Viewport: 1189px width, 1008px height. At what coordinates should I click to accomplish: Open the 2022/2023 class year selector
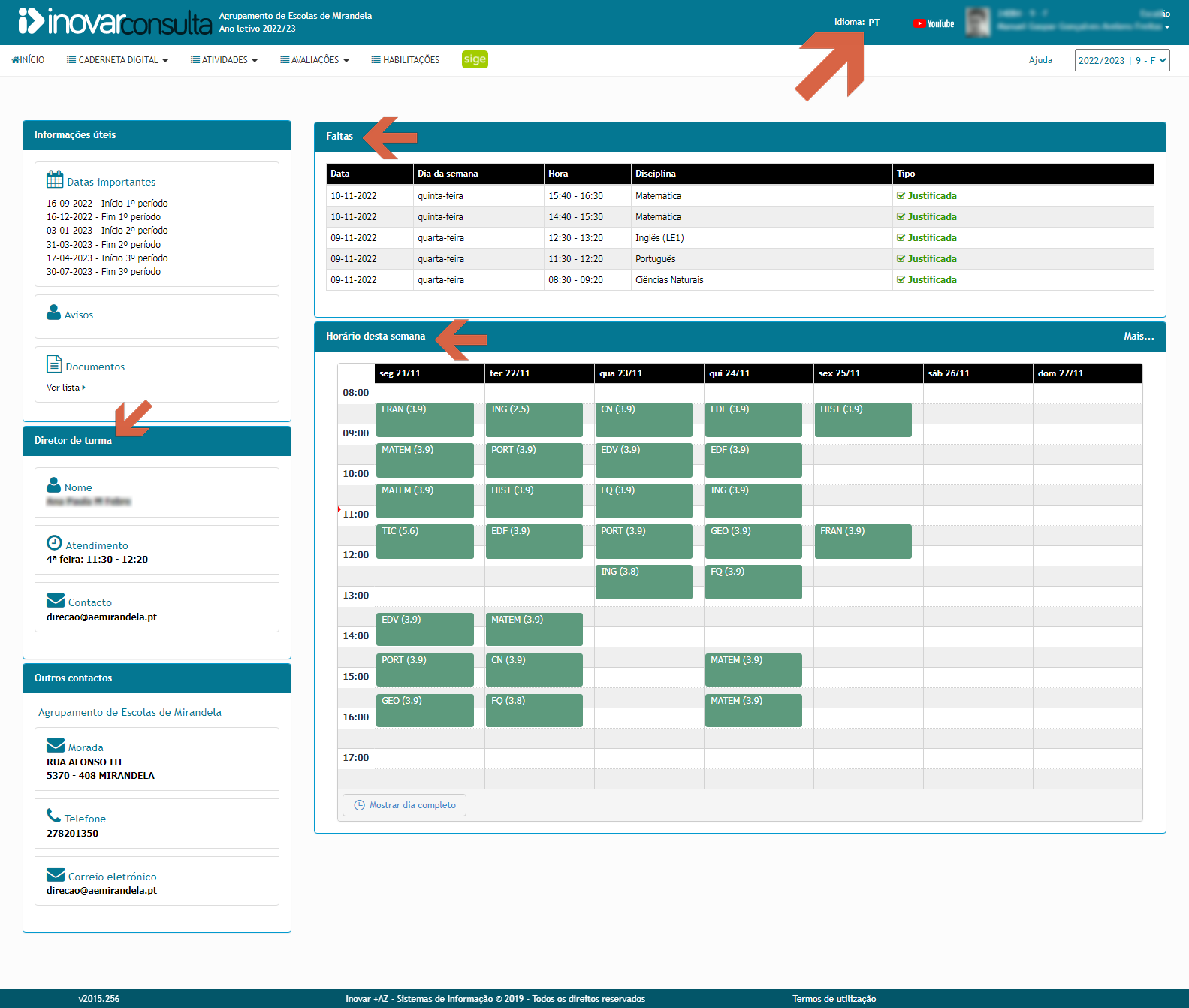1121,60
